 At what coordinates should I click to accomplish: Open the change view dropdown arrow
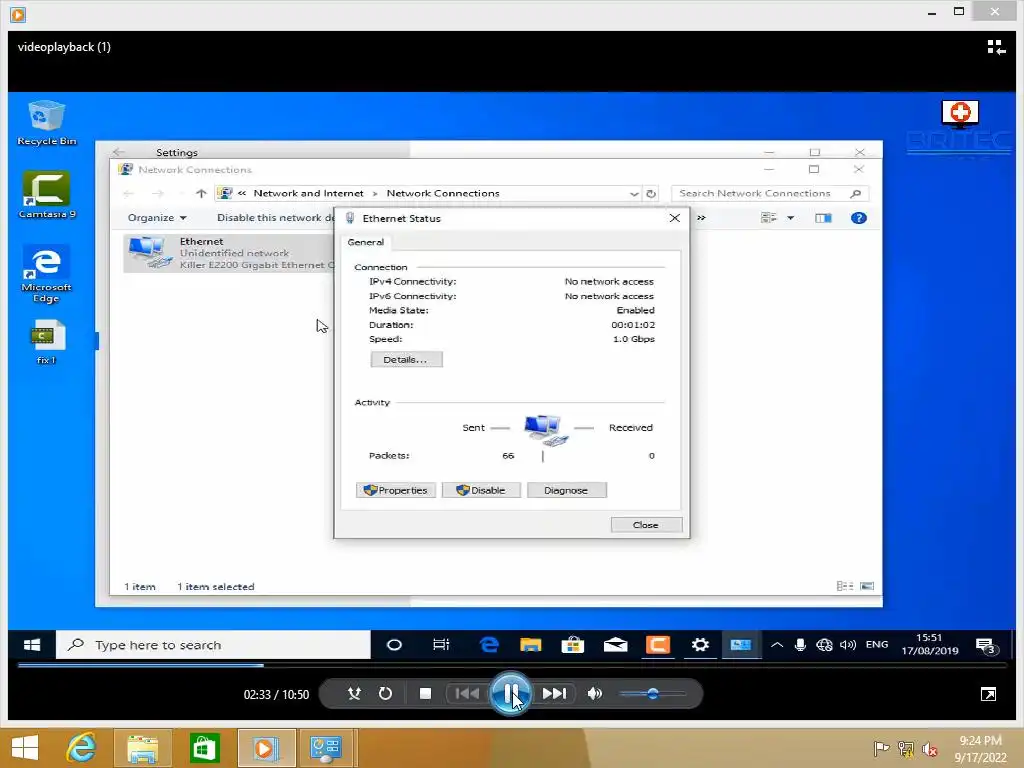[x=791, y=218]
